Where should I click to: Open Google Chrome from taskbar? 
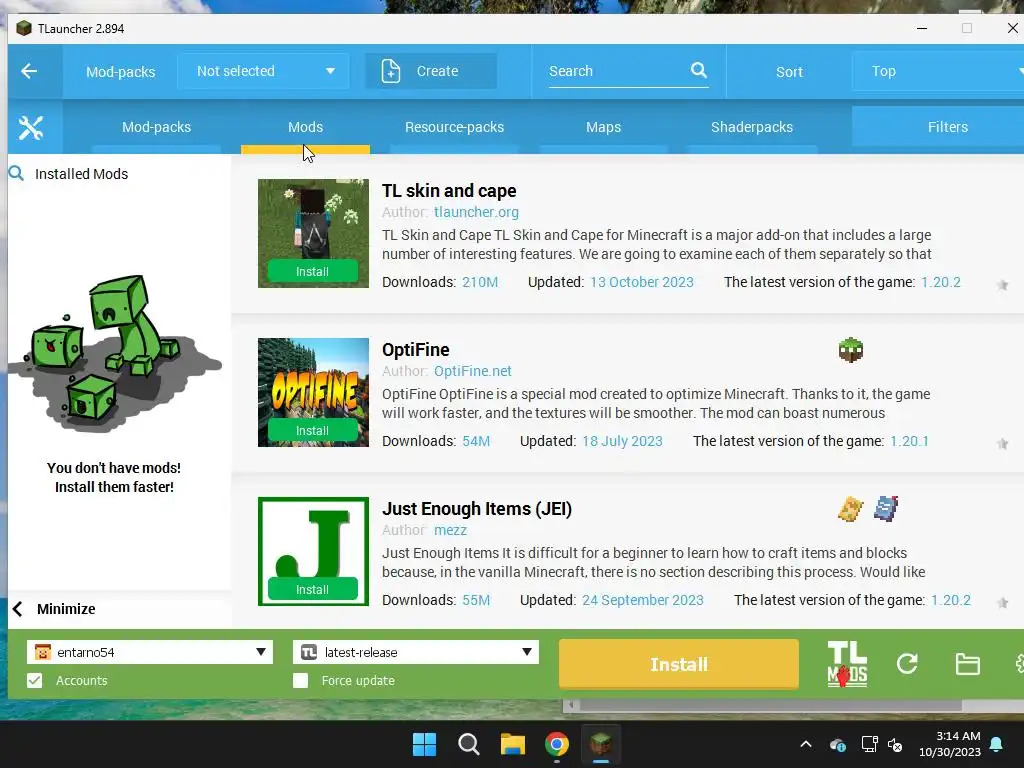pos(556,744)
